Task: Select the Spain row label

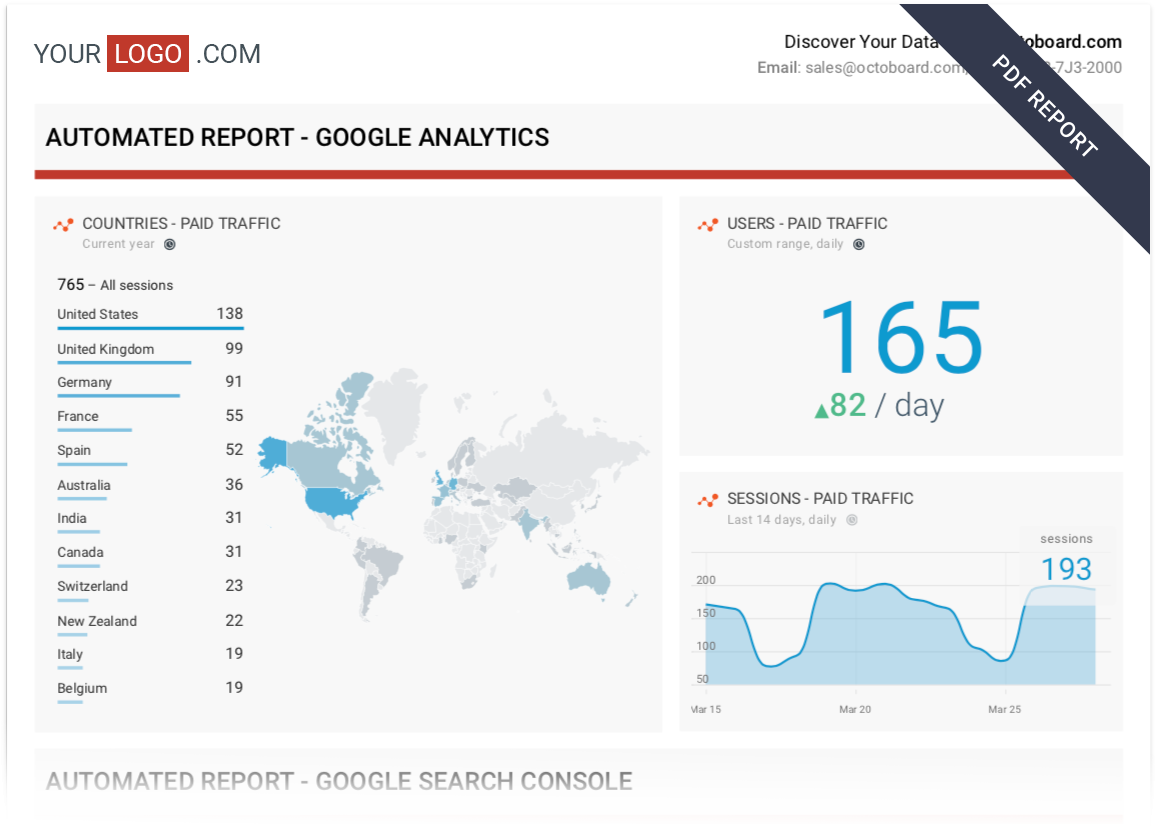Action: (x=74, y=450)
